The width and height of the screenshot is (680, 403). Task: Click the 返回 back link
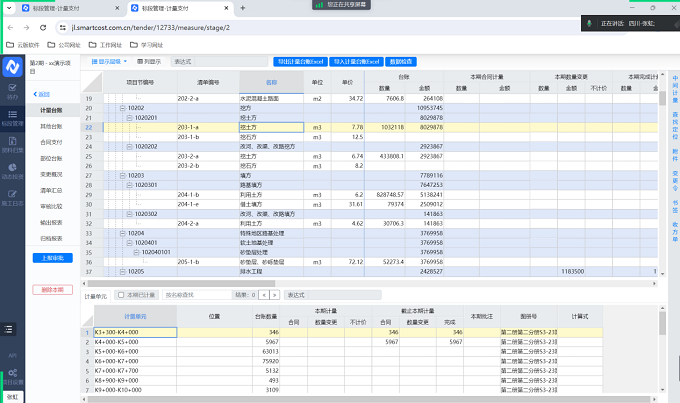[x=44, y=94]
